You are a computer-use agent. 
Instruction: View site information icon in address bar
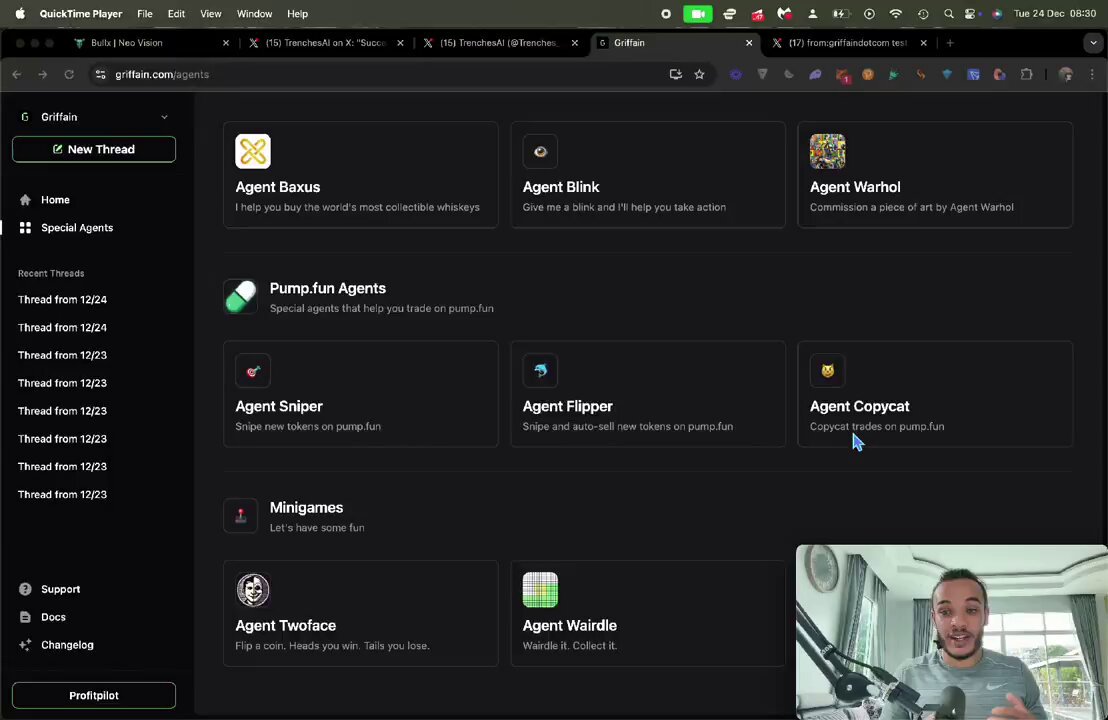pos(100,74)
